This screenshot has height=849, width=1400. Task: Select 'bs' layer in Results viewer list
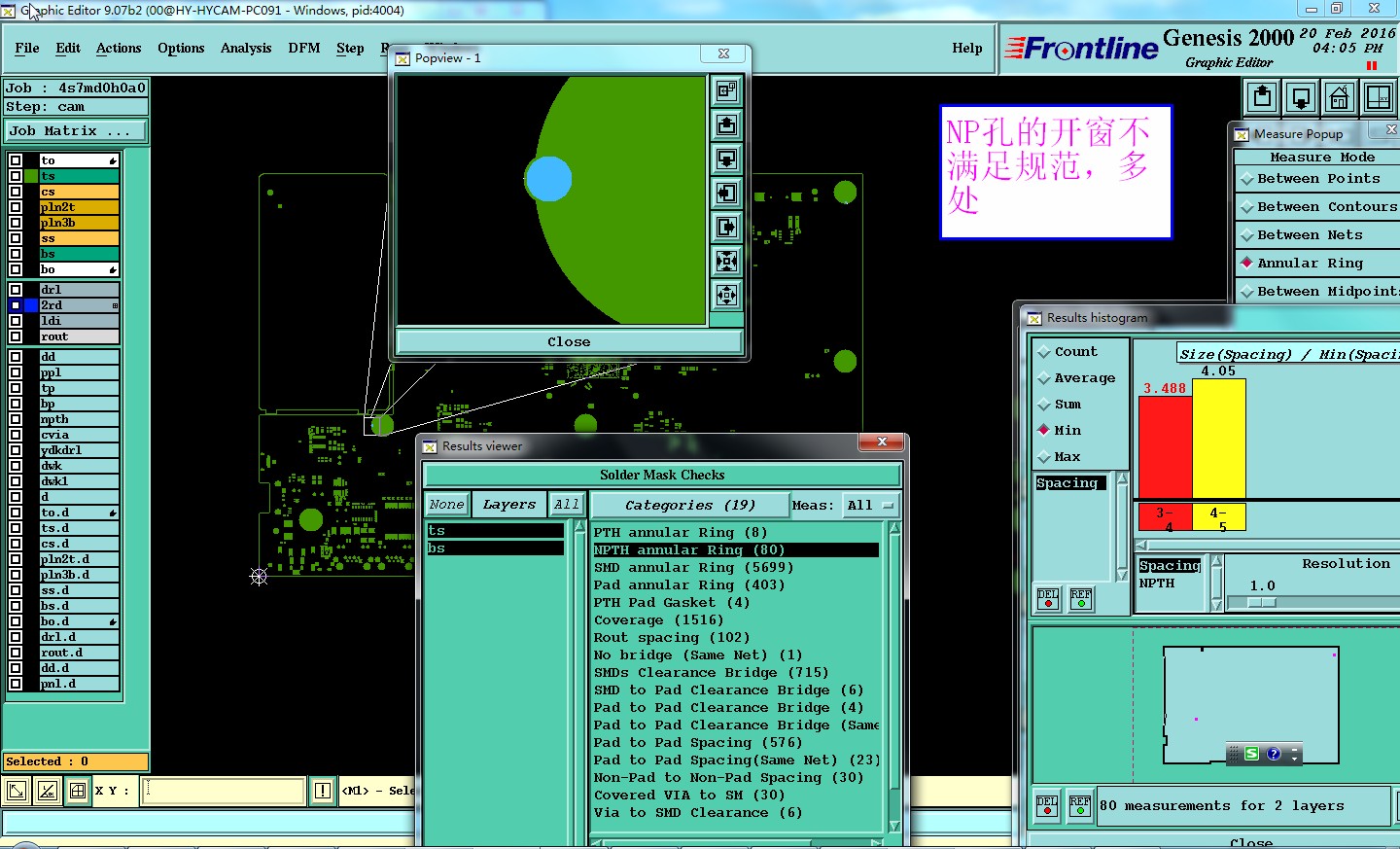[495, 548]
